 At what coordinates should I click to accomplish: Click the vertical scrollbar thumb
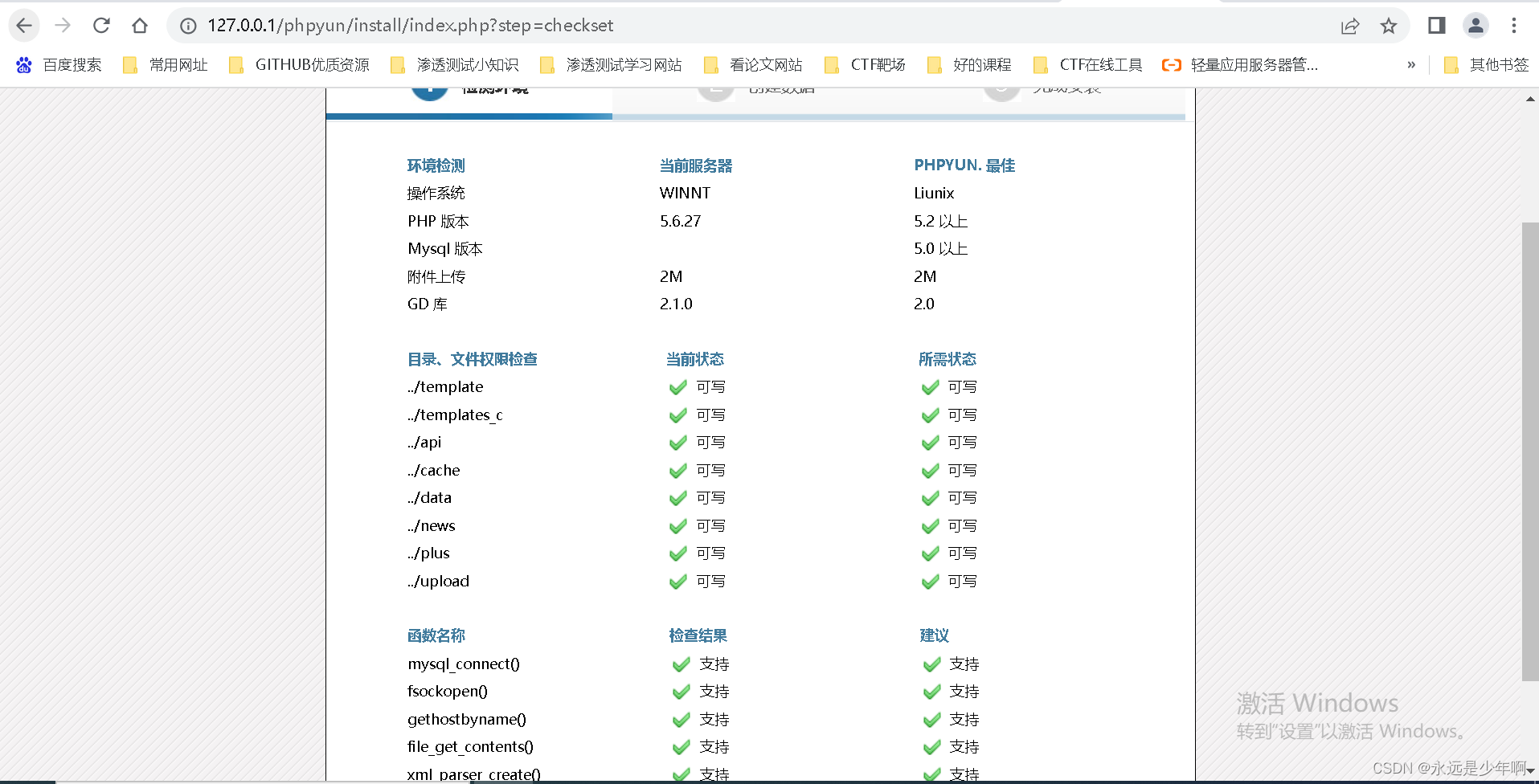click(x=1529, y=451)
